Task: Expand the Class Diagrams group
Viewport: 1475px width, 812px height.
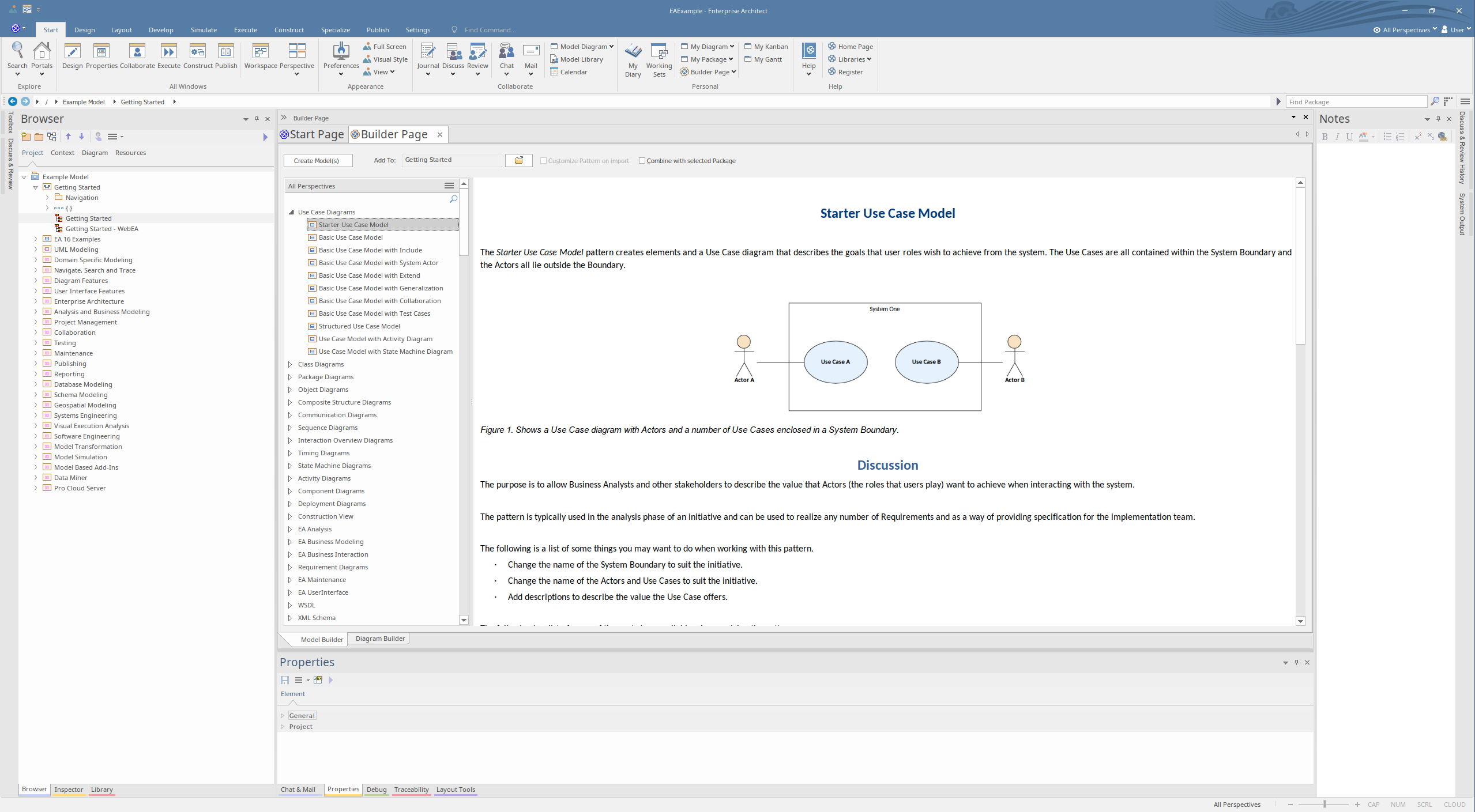Action: pyautogui.click(x=290, y=364)
